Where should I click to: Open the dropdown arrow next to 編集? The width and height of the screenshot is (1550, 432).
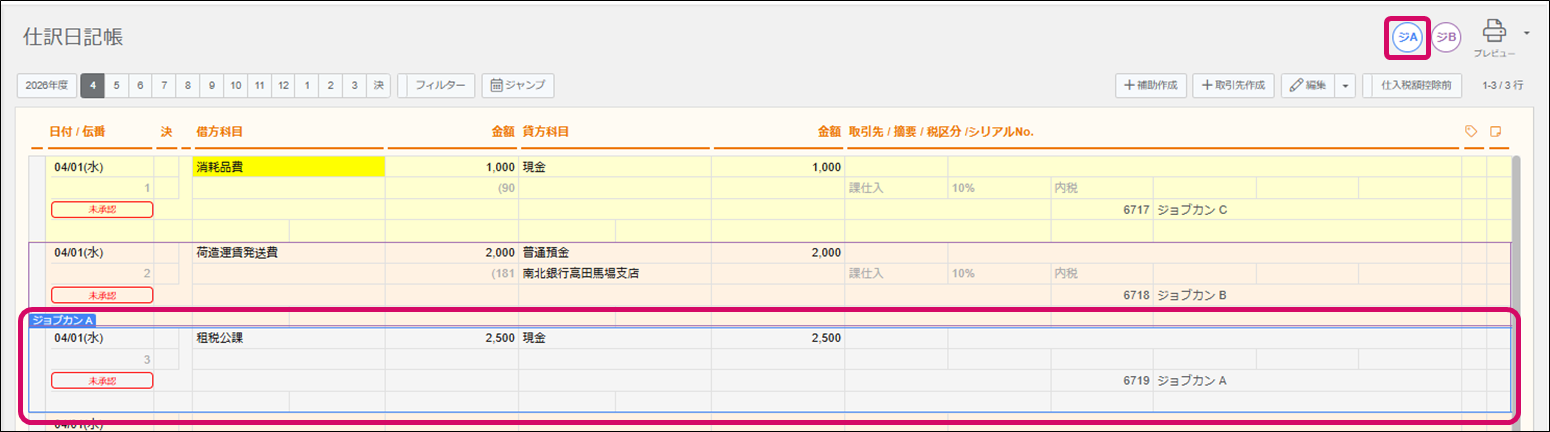coord(1345,86)
